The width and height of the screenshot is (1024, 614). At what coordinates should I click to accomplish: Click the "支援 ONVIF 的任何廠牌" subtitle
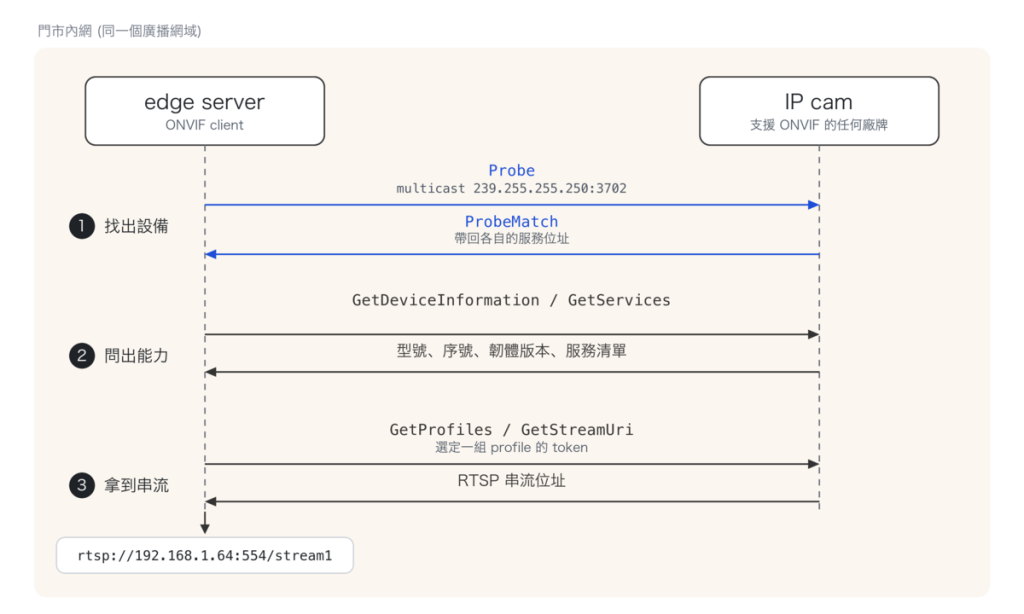coord(818,125)
